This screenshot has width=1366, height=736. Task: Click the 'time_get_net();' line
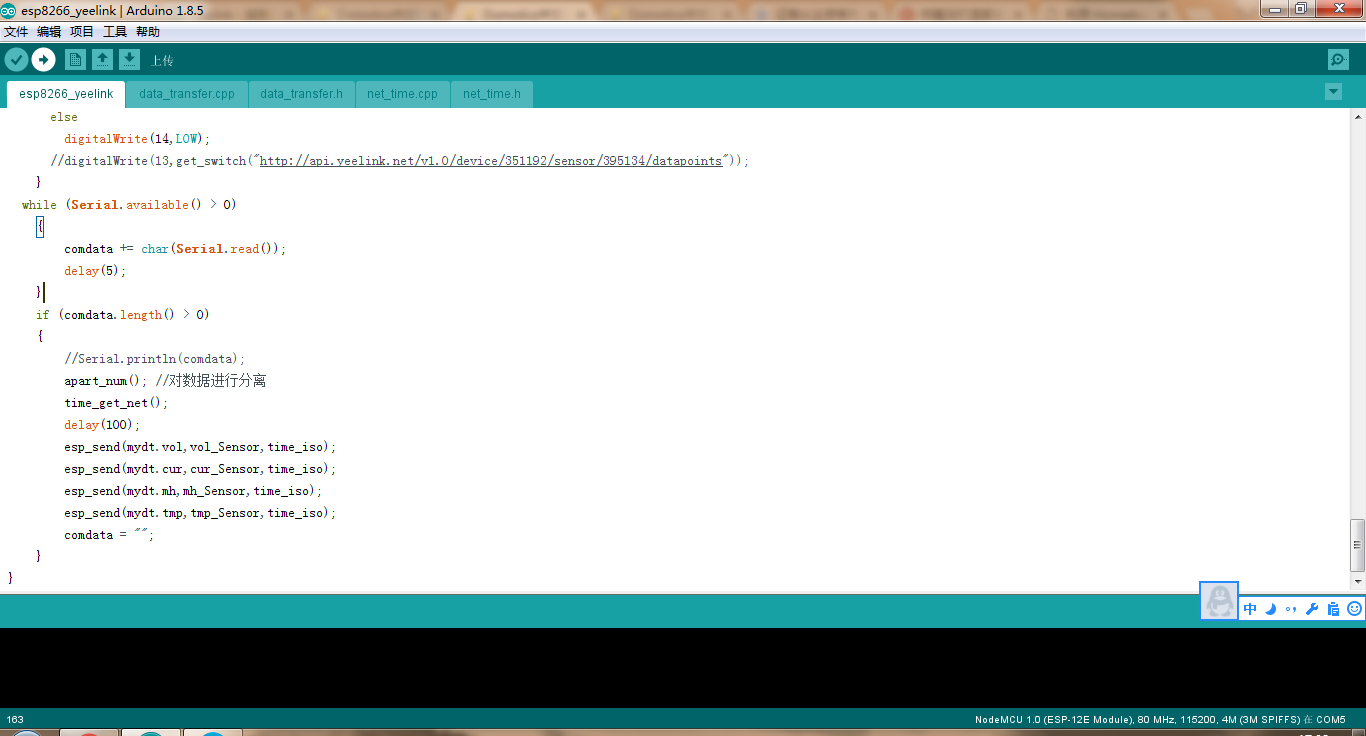(116, 403)
